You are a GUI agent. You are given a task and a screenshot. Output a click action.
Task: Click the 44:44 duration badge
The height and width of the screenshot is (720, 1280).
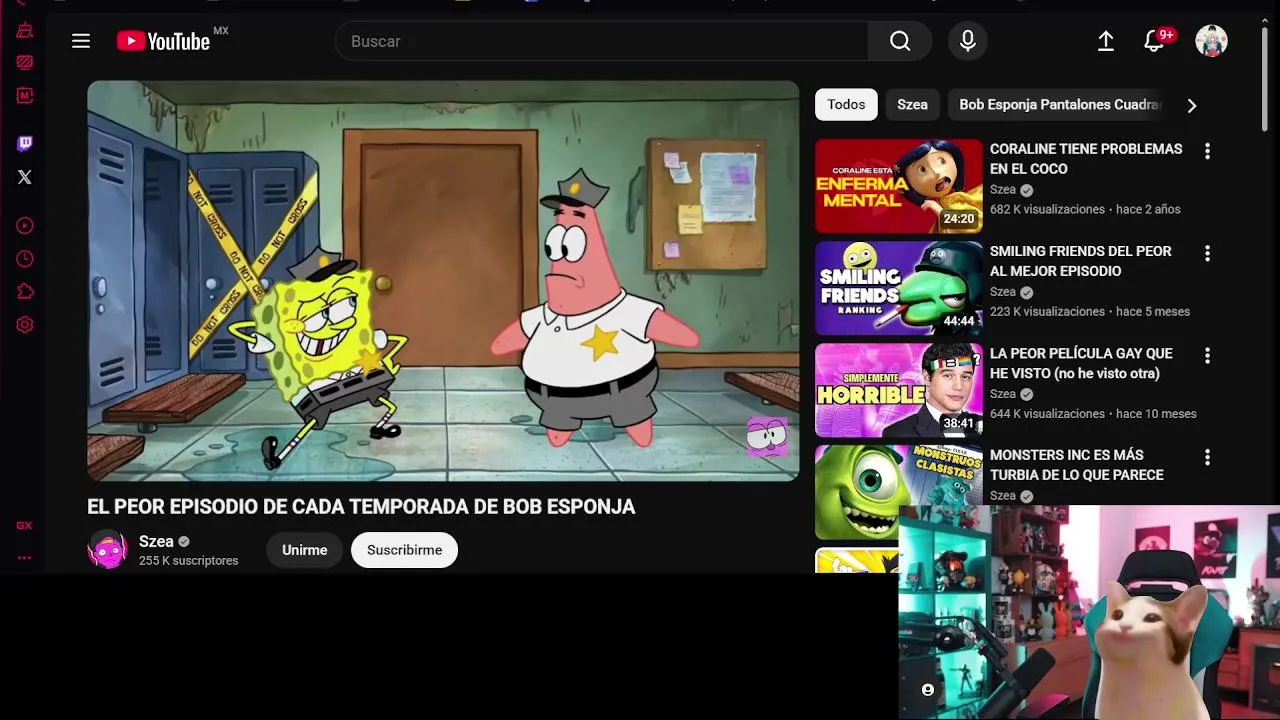point(959,321)
